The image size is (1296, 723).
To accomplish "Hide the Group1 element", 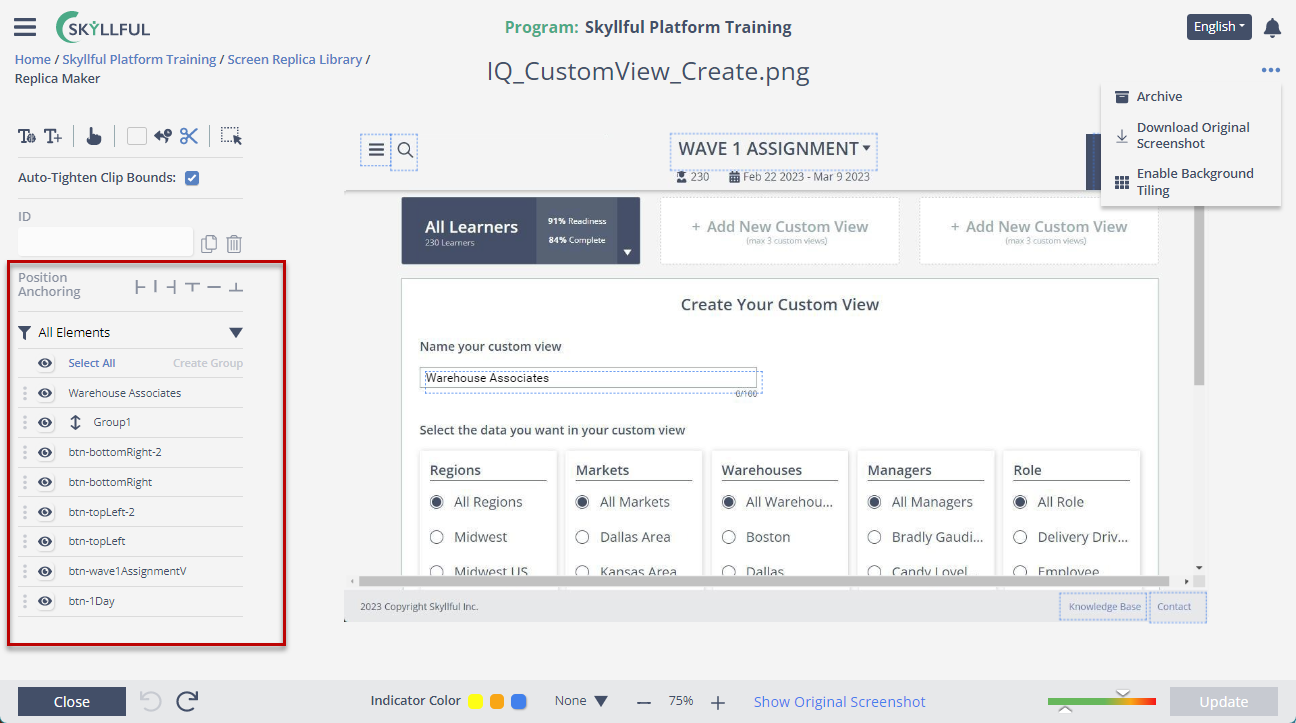I will click(45, 423).
